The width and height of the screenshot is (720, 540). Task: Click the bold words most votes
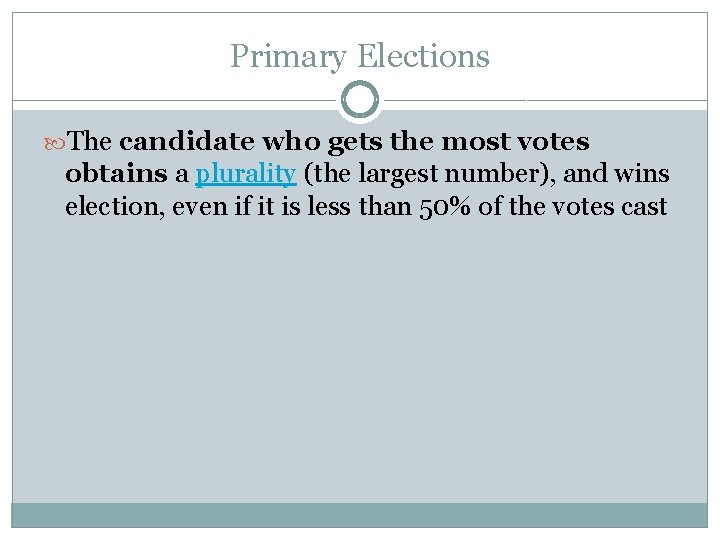point(515,141)
